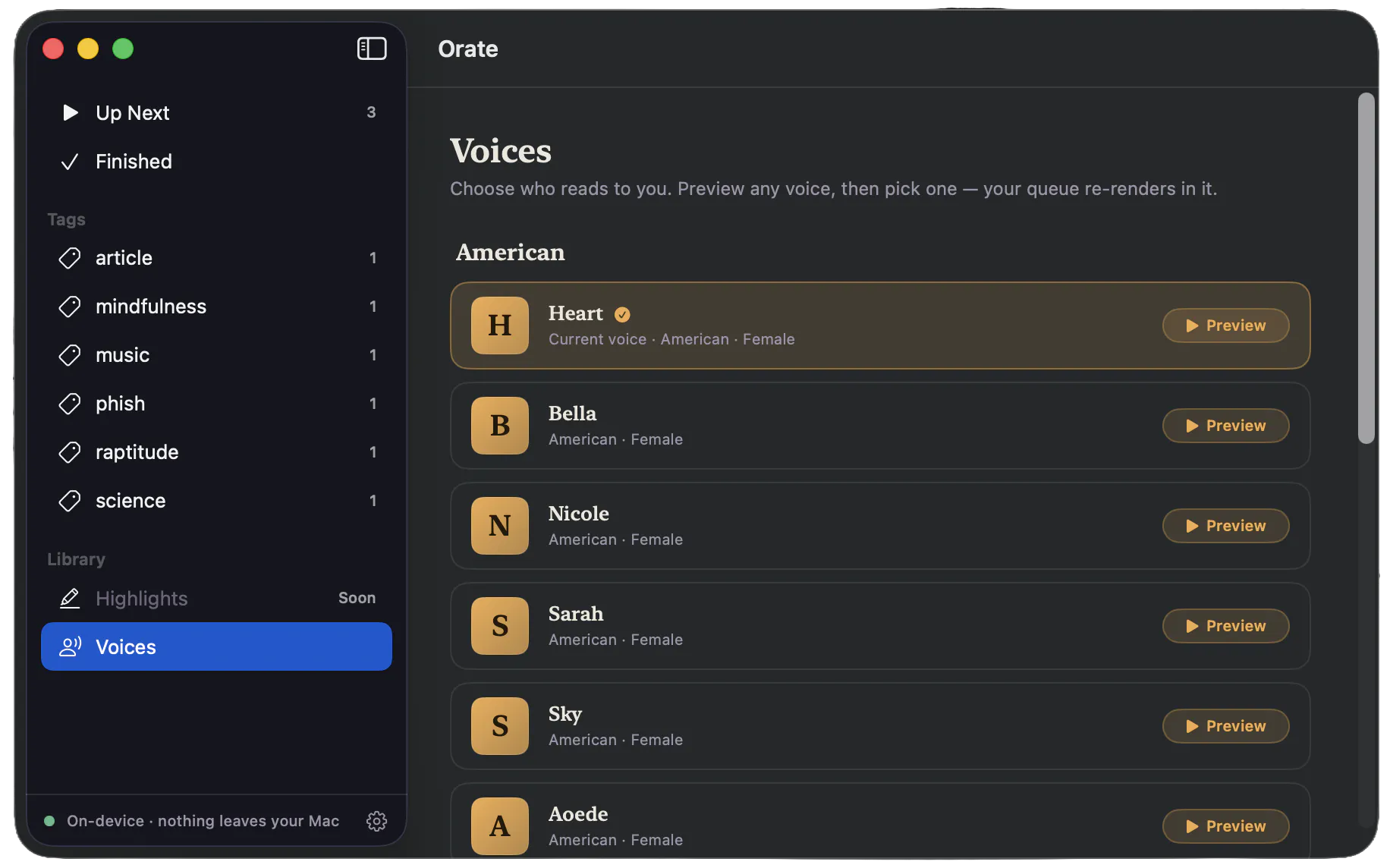Screen dimensions: 1390x868
Task: Preview the Sarah voice
Action: tap(1225, 626)
